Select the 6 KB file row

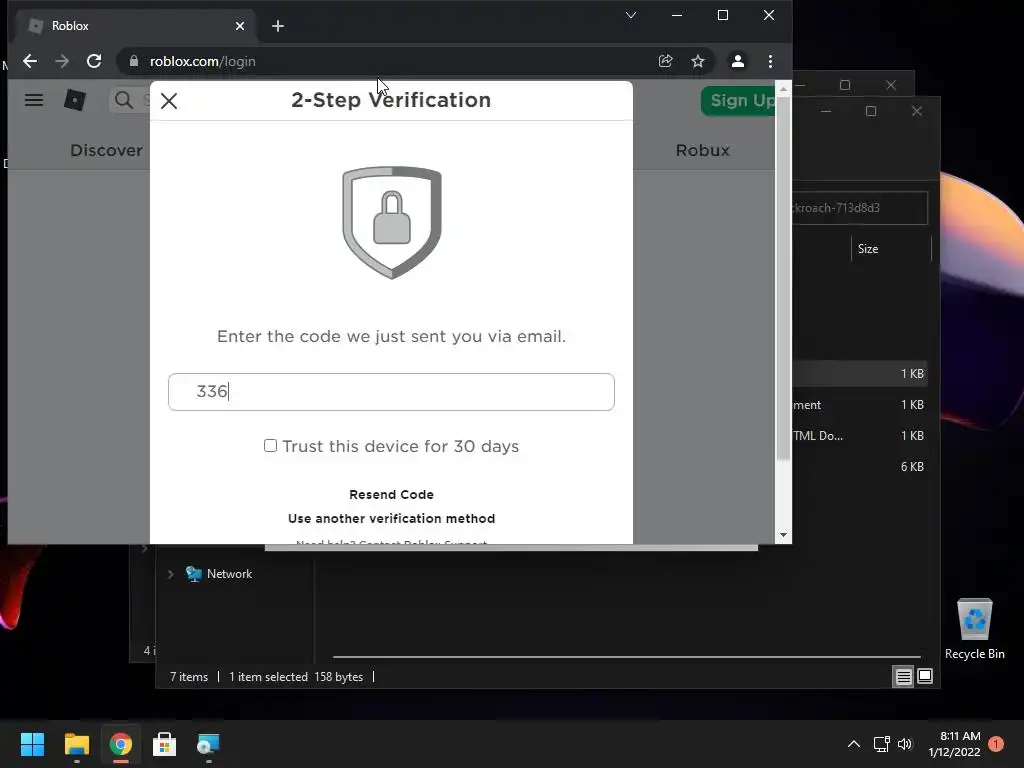[x=860, y=466]
